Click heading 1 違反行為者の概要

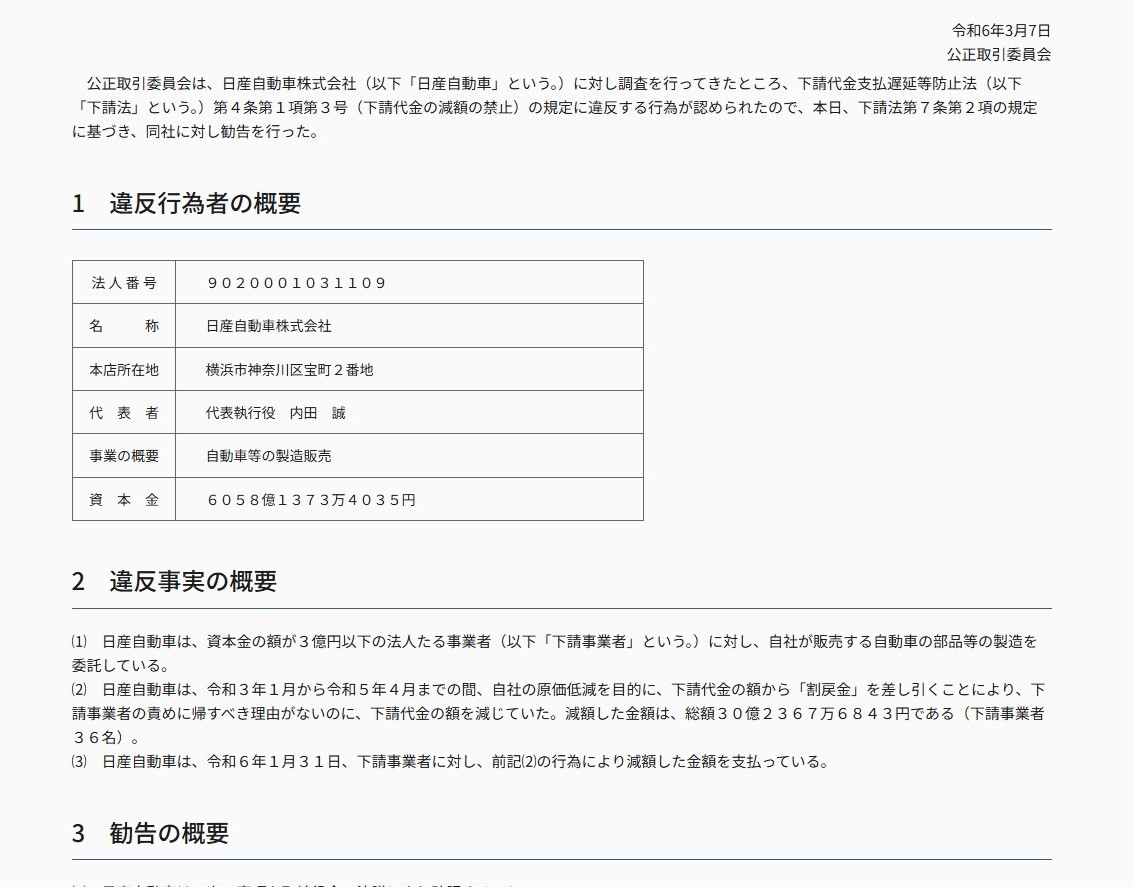click(x=186, y=204)
